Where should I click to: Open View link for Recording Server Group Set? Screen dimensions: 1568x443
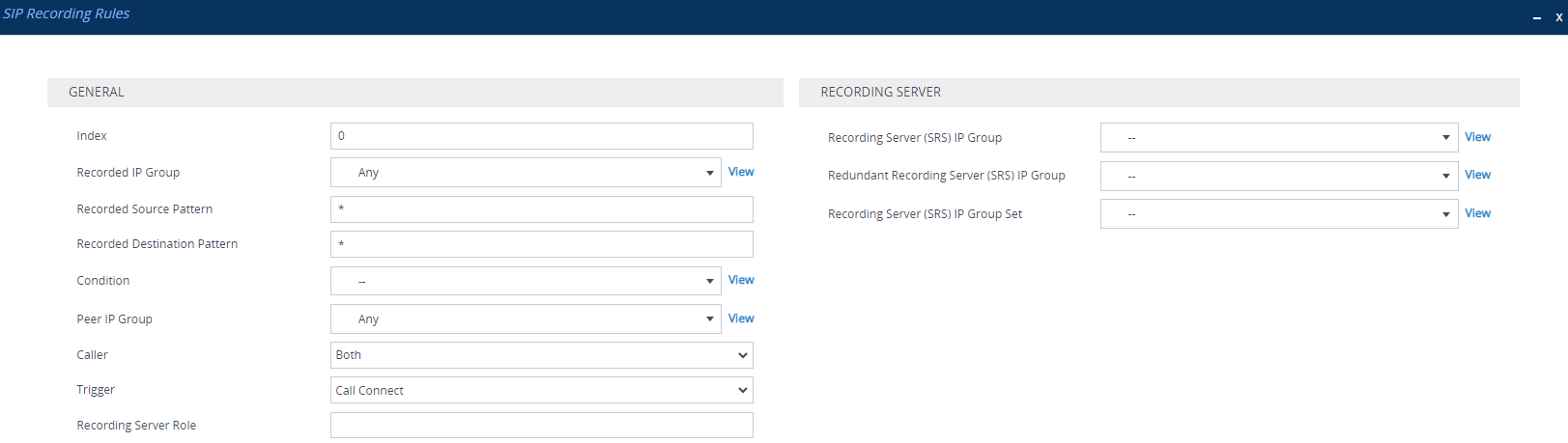(1477, 213)
